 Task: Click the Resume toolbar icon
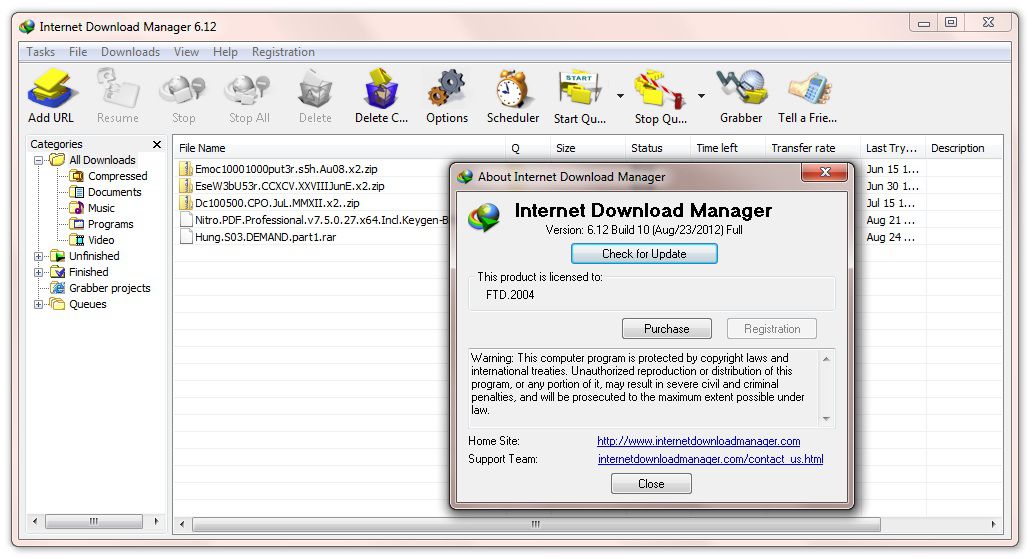(118, 89)
